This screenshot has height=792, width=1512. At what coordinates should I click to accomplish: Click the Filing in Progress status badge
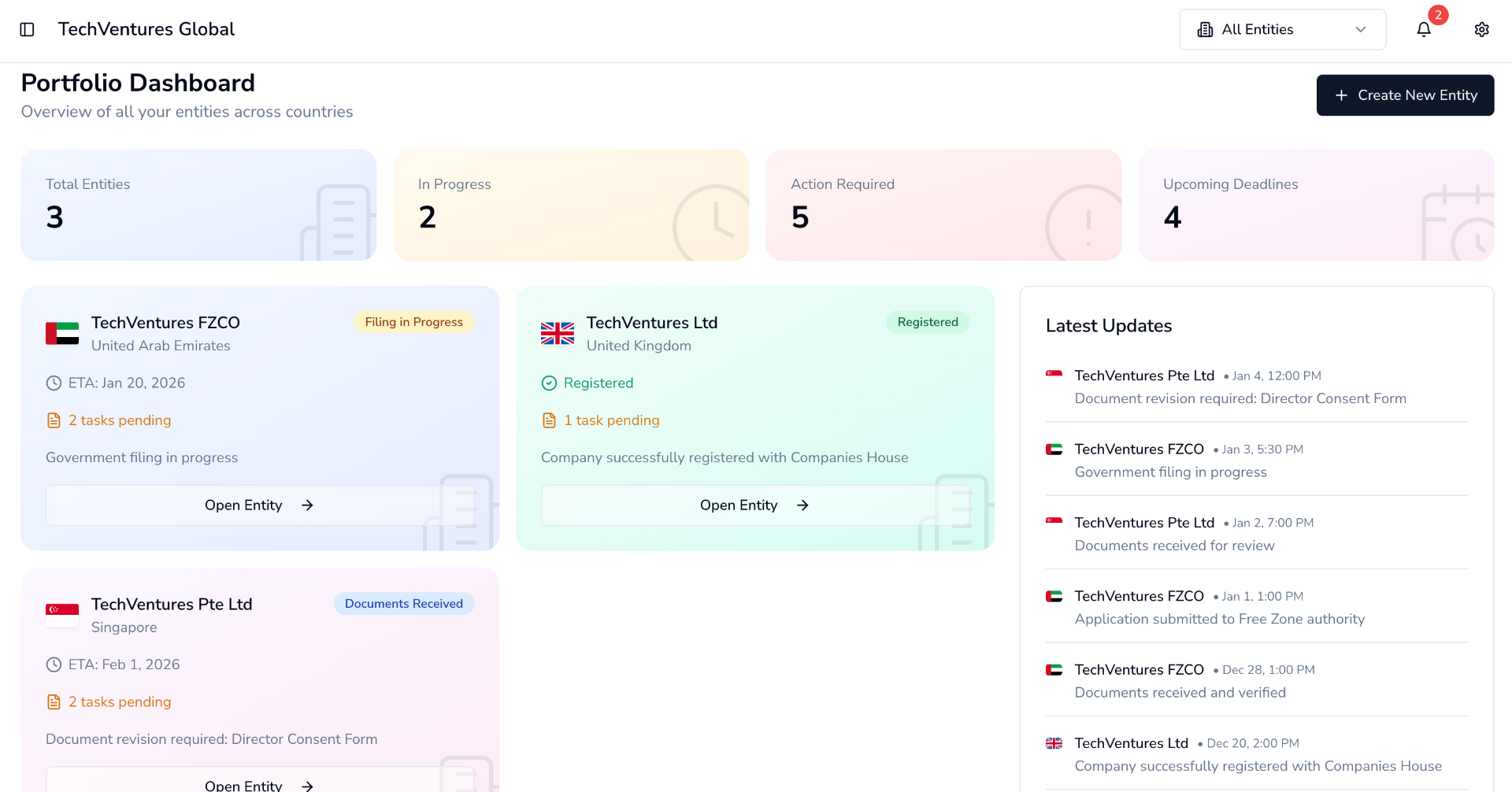pos(413,322)
